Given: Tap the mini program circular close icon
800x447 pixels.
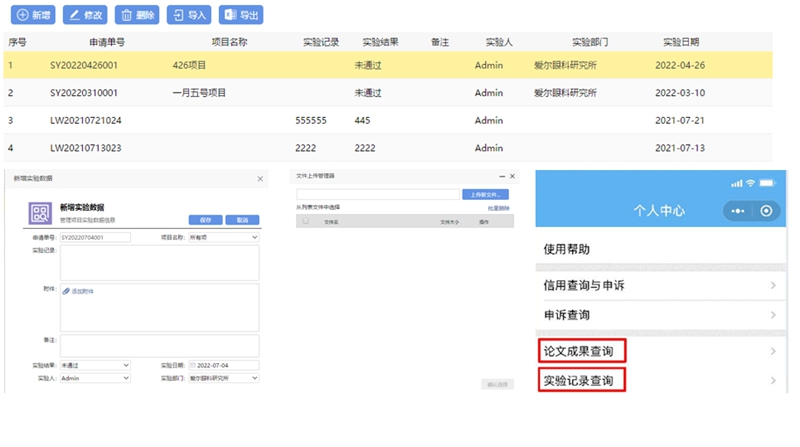Looking at the screenshot, I should pos(767,211).
